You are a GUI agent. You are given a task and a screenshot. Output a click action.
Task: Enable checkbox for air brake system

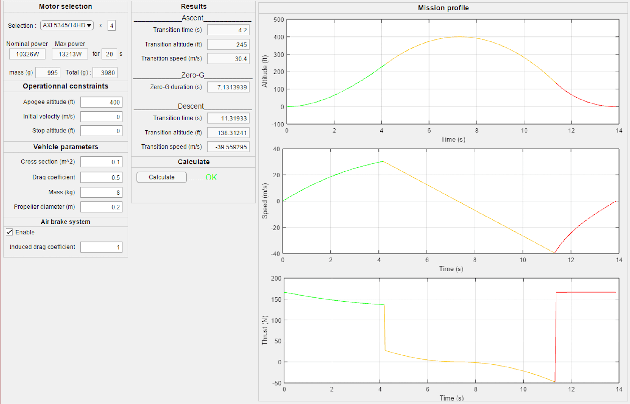point(10,232)
